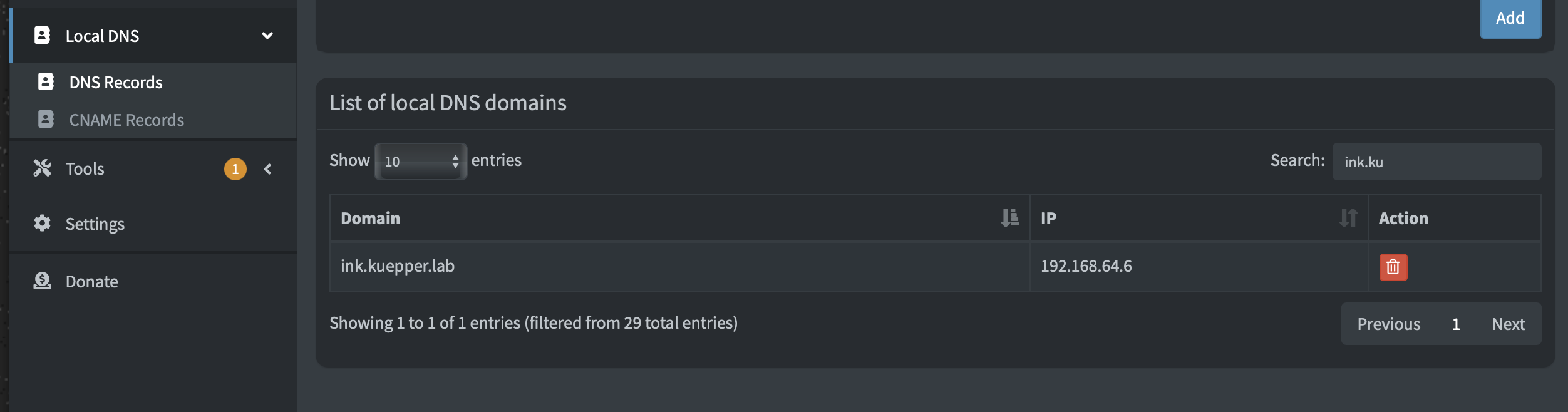1568x412 pixels.
Task: Open the Show entries dropdown
Action: coord(420,161)
